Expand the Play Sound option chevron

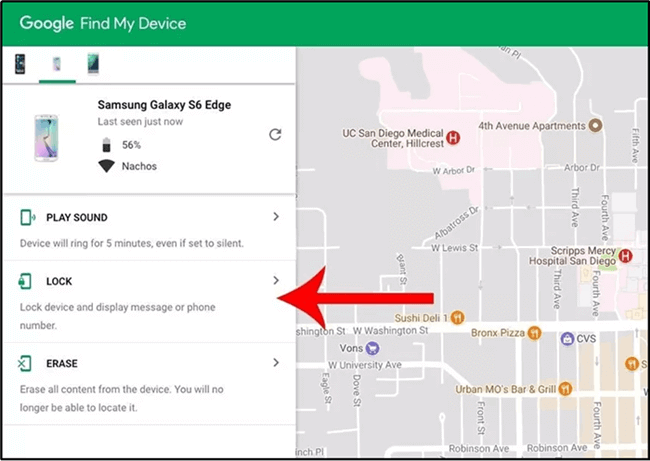click(x=276, y=217)
